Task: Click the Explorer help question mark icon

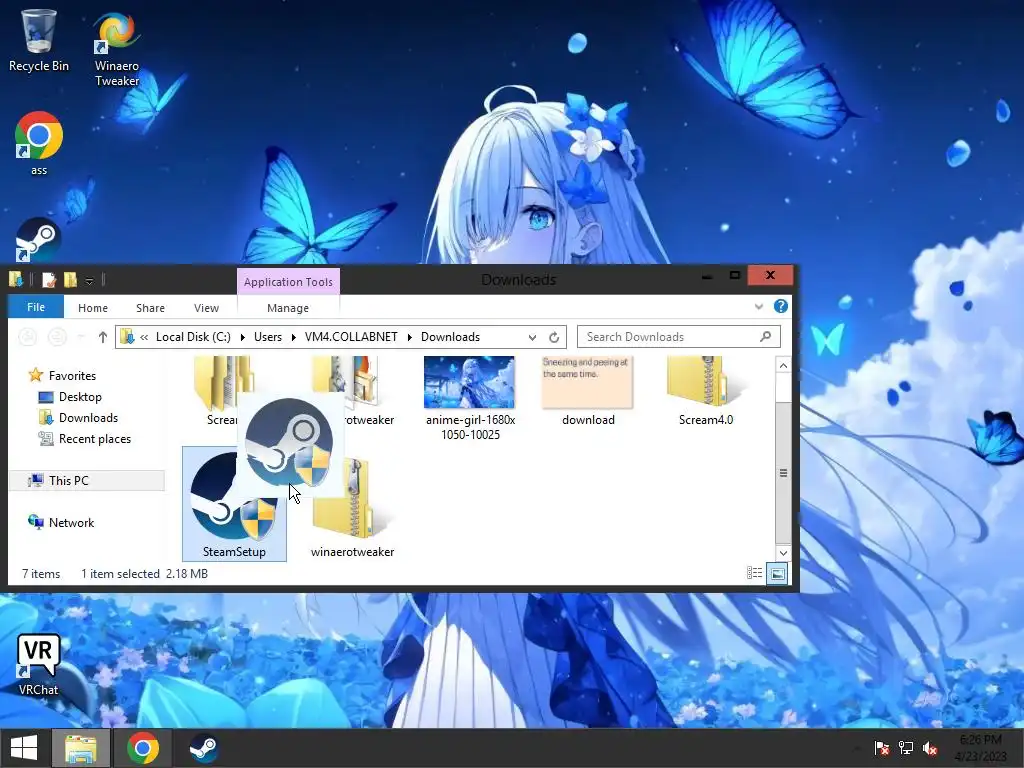Action: (780, 306)
